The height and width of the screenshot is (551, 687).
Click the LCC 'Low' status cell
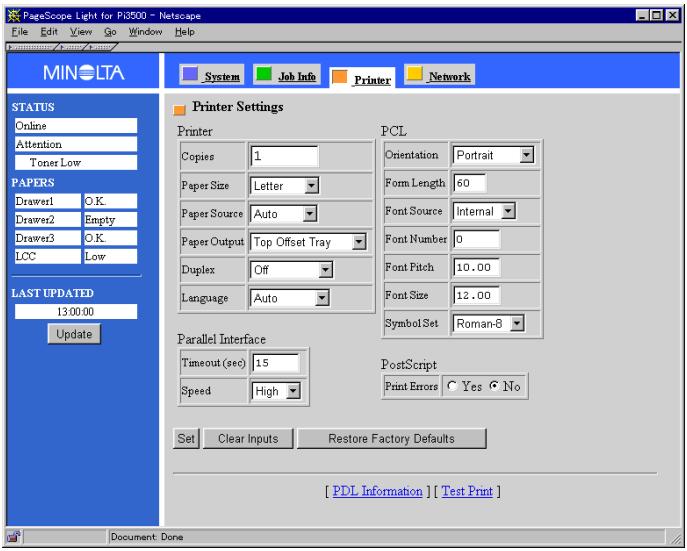[110, 256]
